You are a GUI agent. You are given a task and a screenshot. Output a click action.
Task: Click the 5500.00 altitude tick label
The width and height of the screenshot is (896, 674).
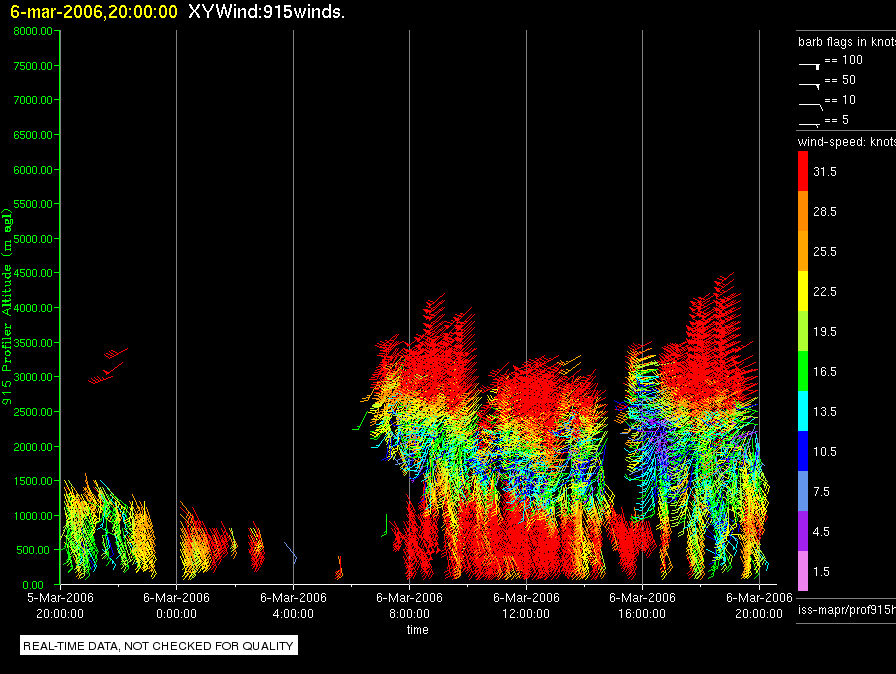[33, 204]
